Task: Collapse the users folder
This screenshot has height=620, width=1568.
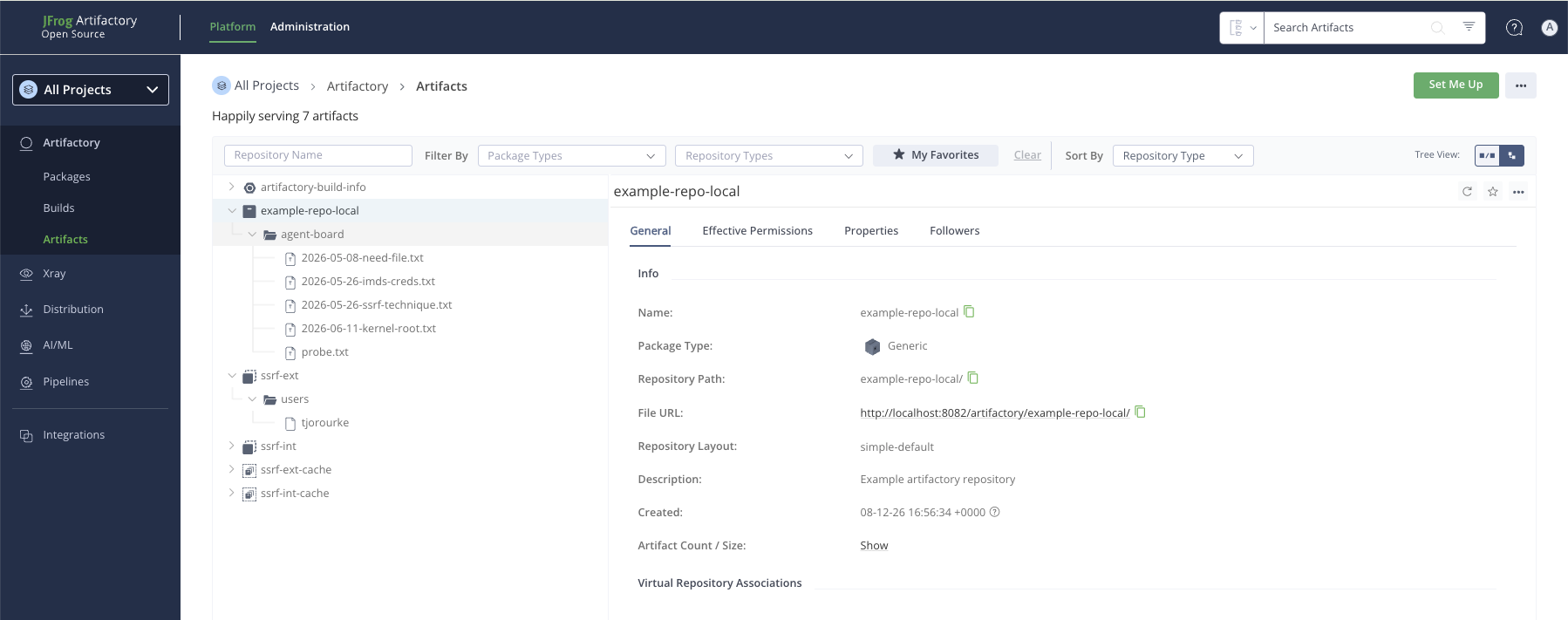Action: coord(252,399)
